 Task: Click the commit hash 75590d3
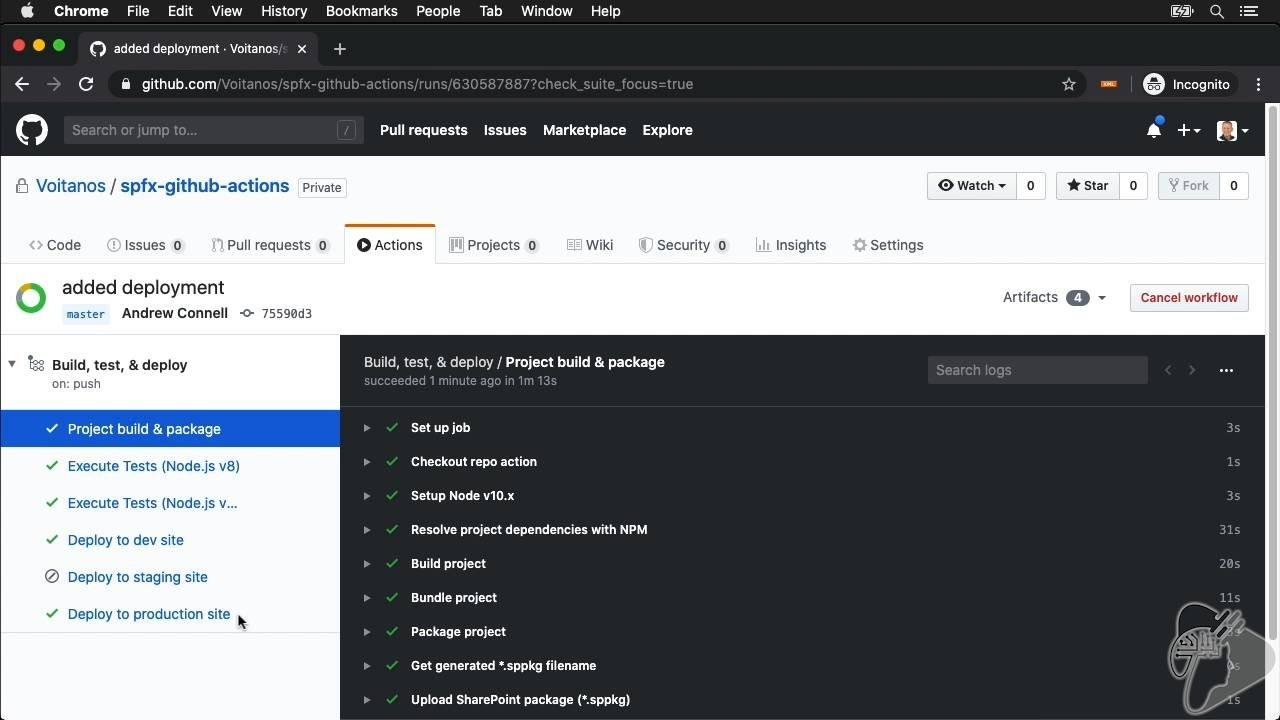click(286, 314)
